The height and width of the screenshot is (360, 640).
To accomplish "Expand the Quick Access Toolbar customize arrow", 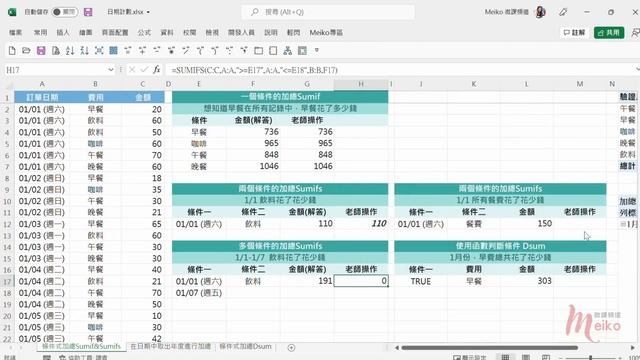I will (x=317, y=51).
